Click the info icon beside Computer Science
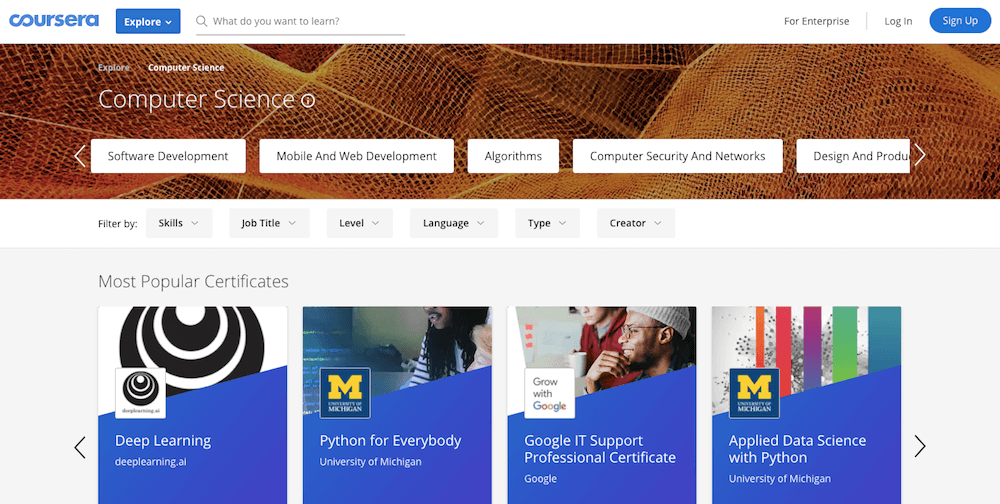This screenshot has width=1000, height=504. [x=308, y=100]
